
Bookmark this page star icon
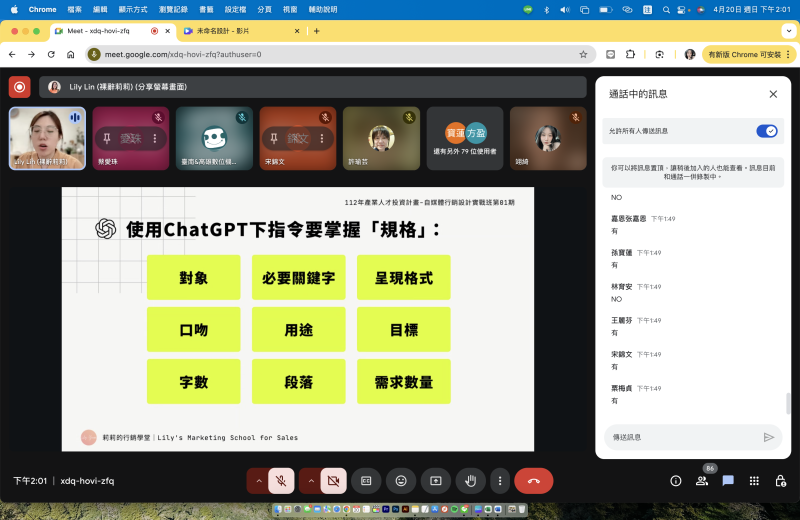[x=583, y=54]
